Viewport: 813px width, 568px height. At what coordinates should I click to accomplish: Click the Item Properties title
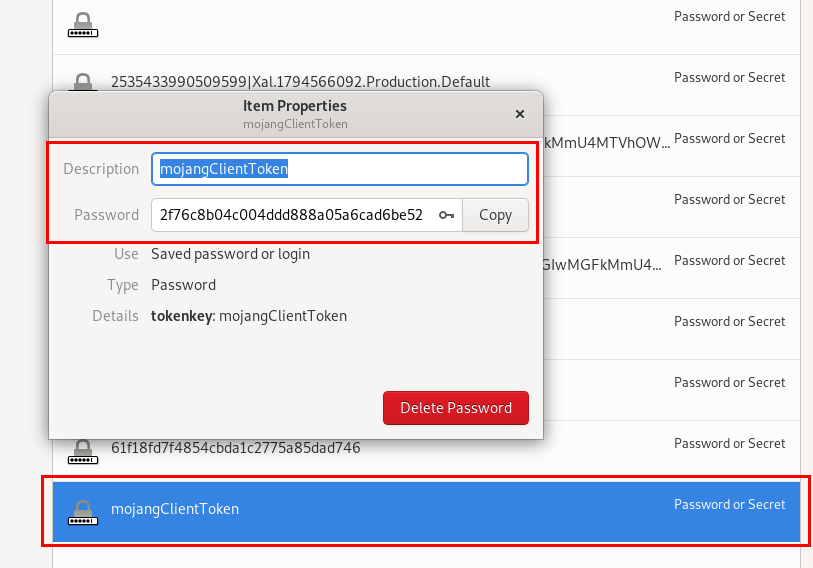pos(295,106)
